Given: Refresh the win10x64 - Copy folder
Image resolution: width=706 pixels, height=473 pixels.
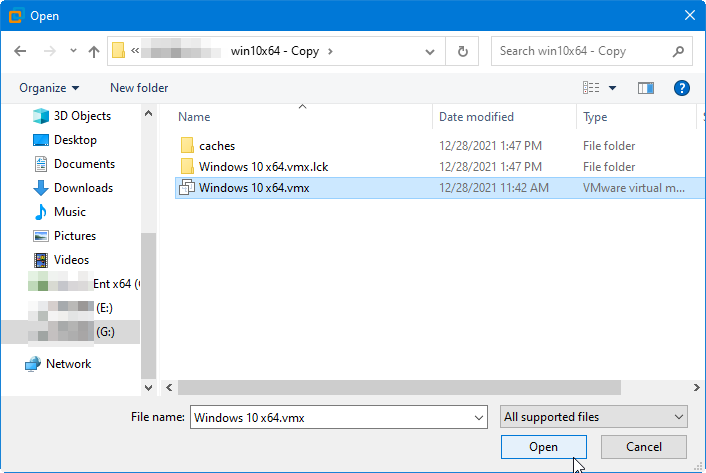Looking at the screenshot, I should tap(462, 51).
